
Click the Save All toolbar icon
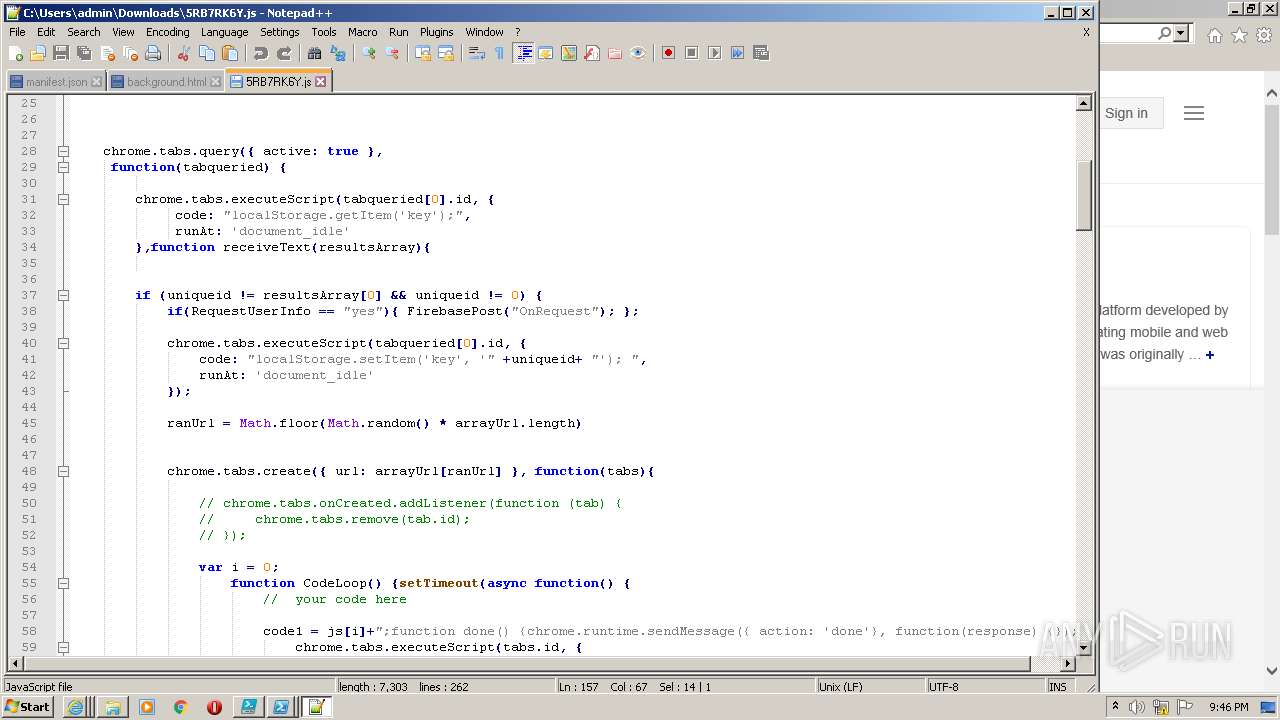pos(84,53)
